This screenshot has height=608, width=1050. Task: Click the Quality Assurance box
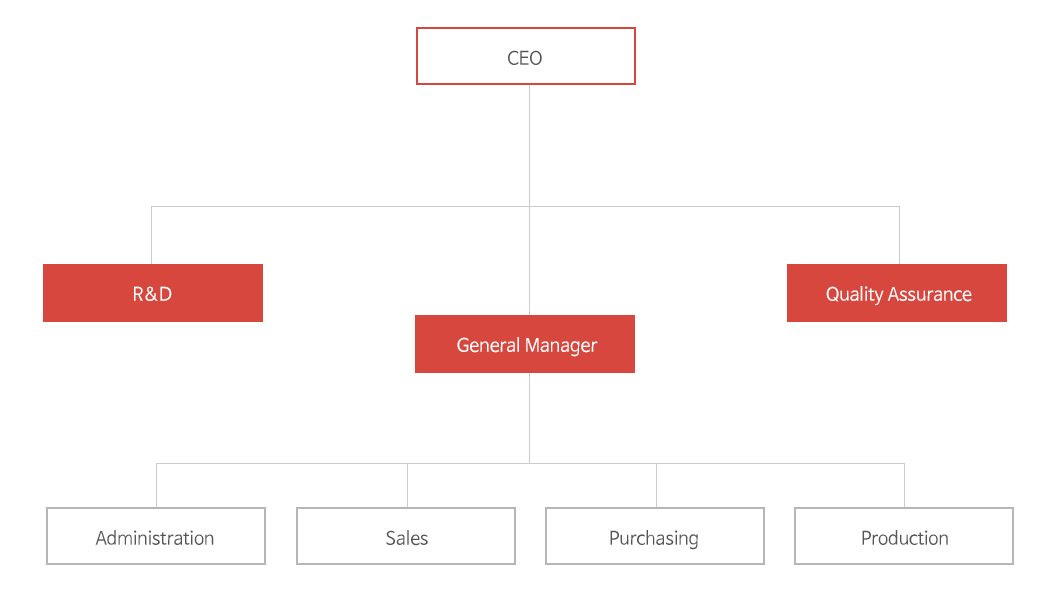[897, 293]
